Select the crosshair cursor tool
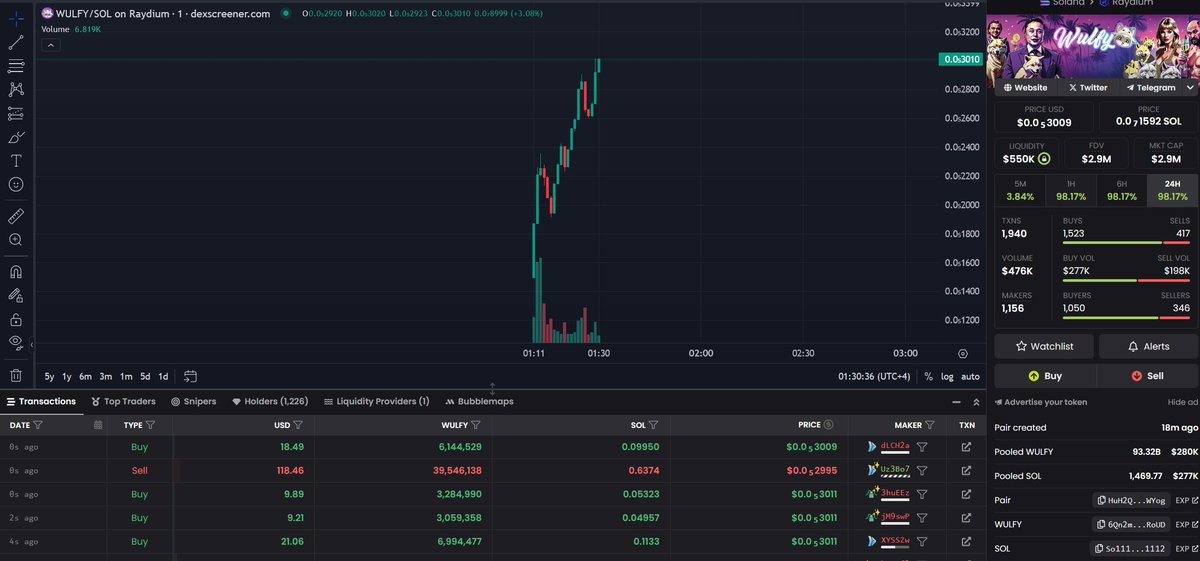Screen dimensions: 1200x561 (x=16, y=19)
